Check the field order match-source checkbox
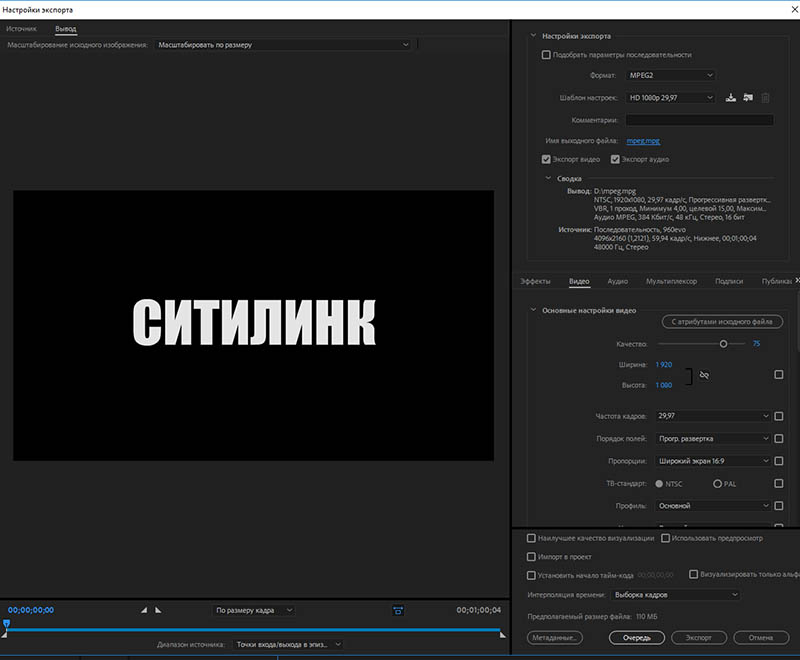Viewport: 800px width, 660px height. 779,439
